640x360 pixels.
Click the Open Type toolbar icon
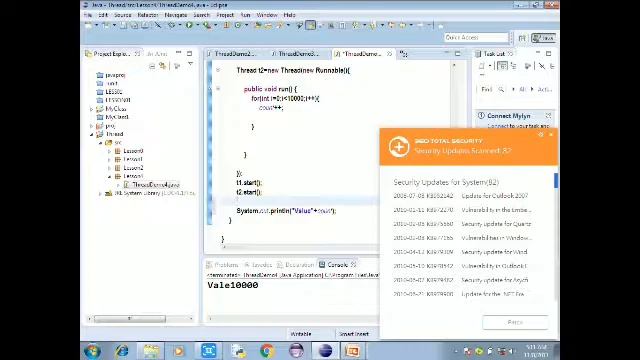(258, 25)
